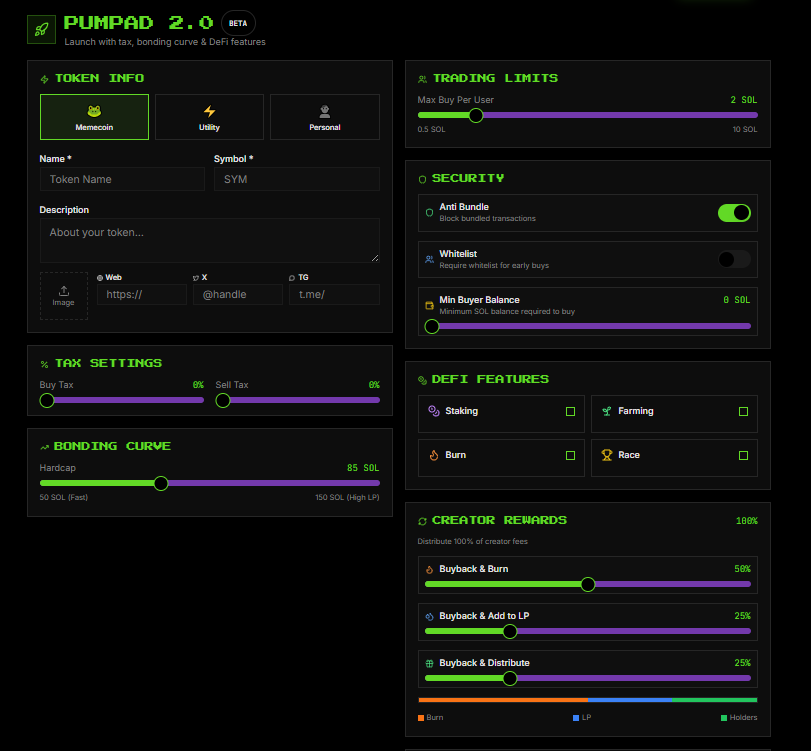Click the green Holders legend swatch
Viewport: 811px width, 751px height.
pos(724,718)
